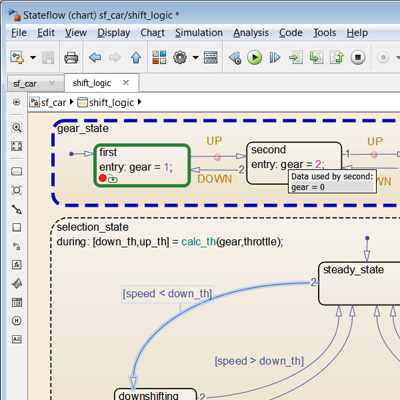This screenshot has width=400, height=400.
Task: Click sf_car in the breadcrumb
Action: (x=53, y=103)
